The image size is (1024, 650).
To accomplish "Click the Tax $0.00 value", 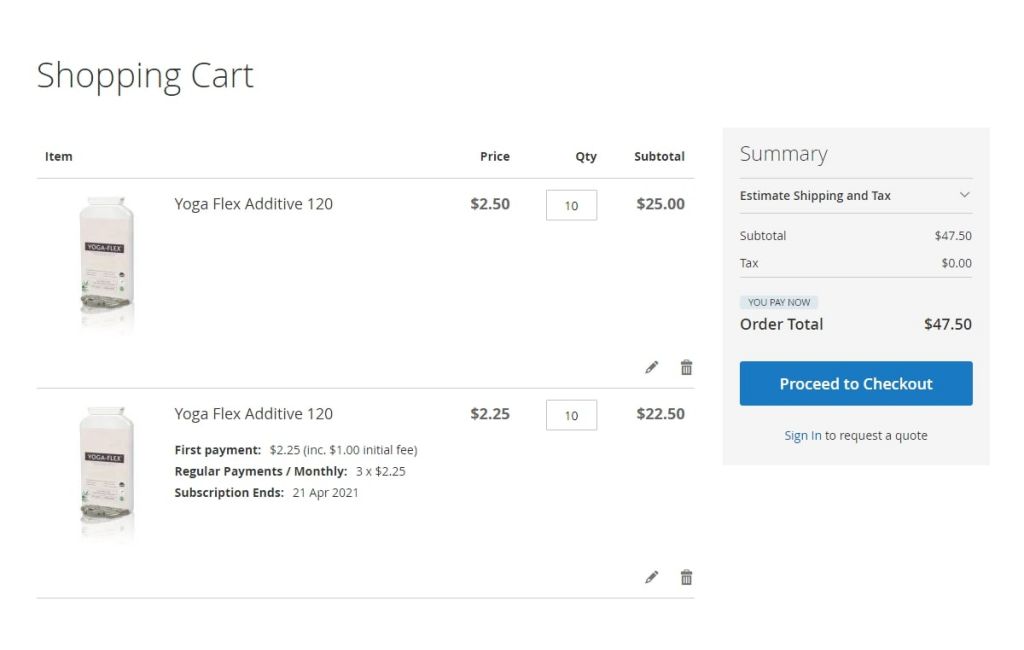I will pyautogui.click(x=956, y=263).
